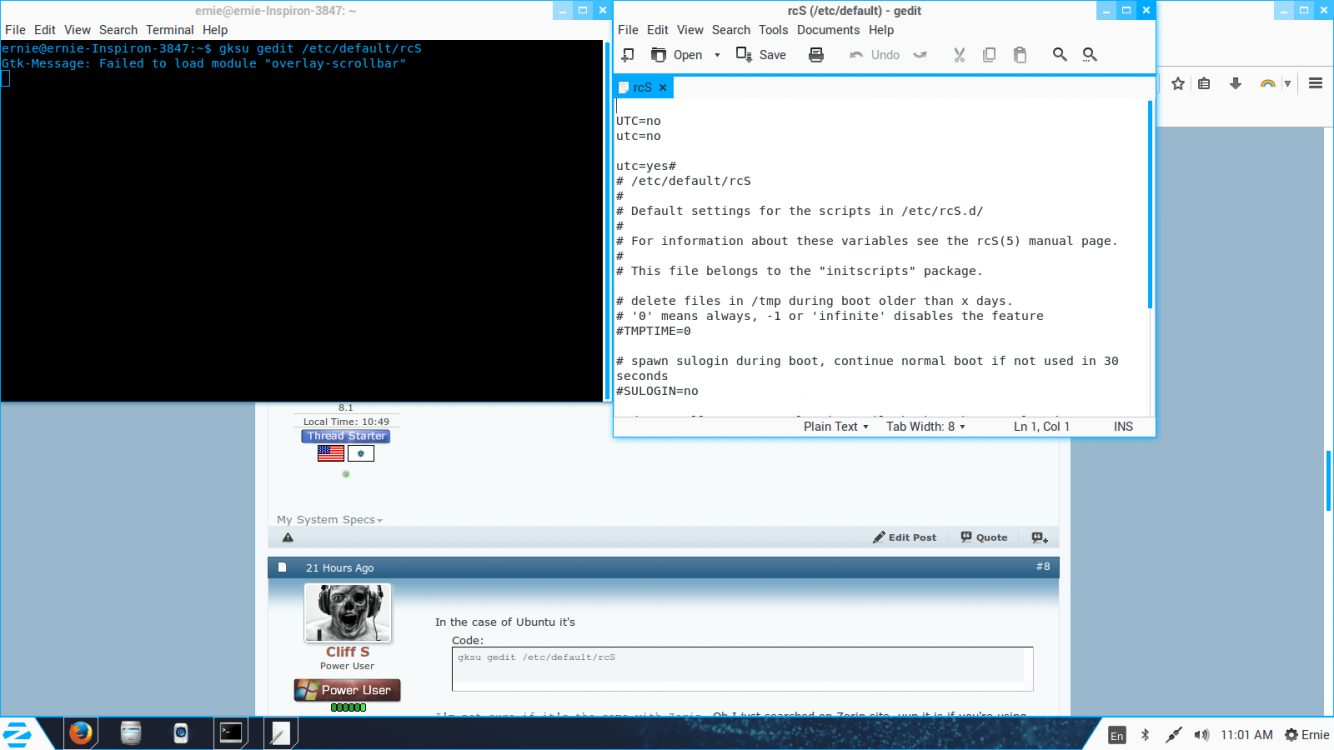Open Bluetooth tray icon

[1145, 735]
